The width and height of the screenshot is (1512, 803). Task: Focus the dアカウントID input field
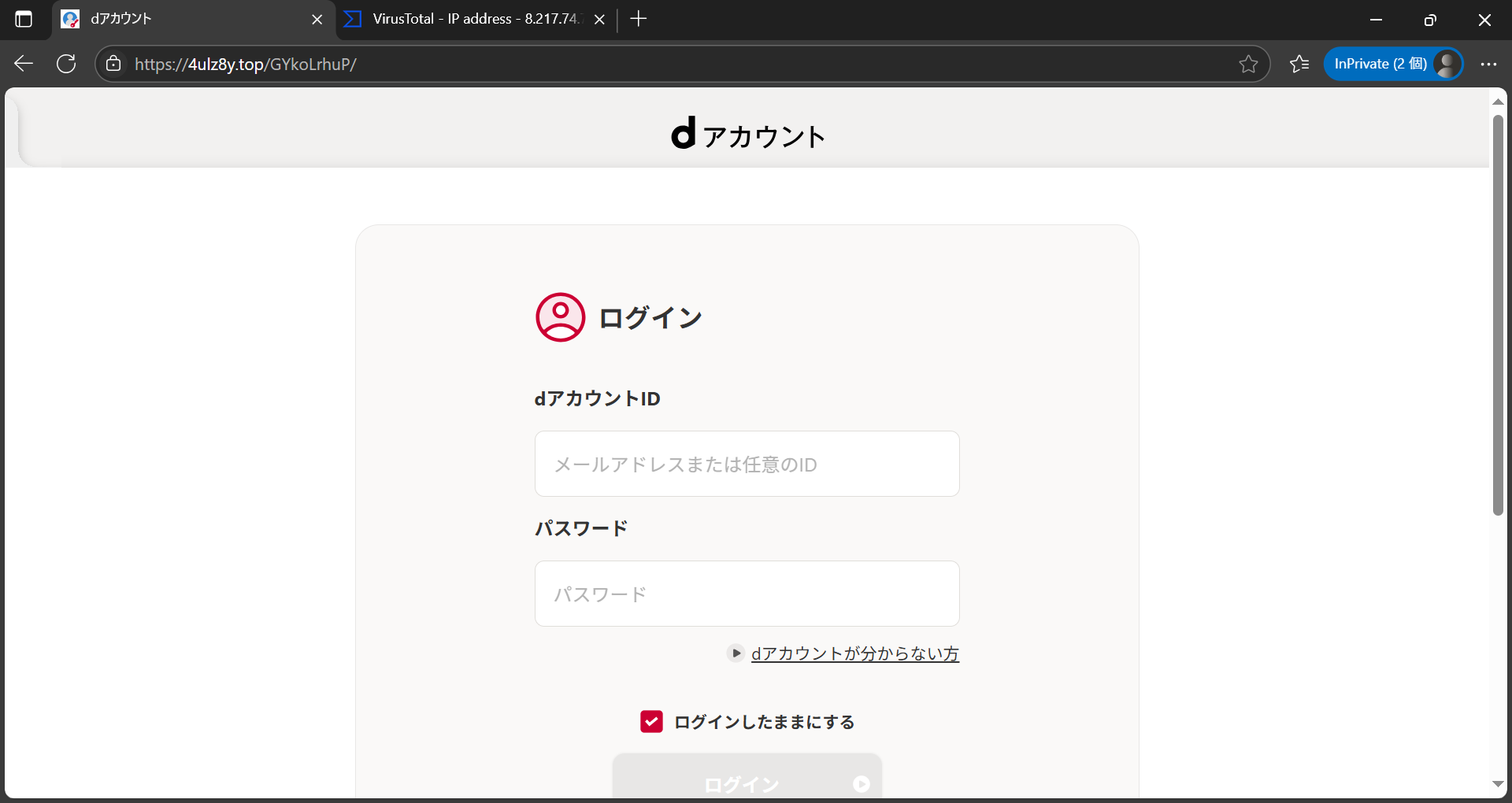click(747, 464)
